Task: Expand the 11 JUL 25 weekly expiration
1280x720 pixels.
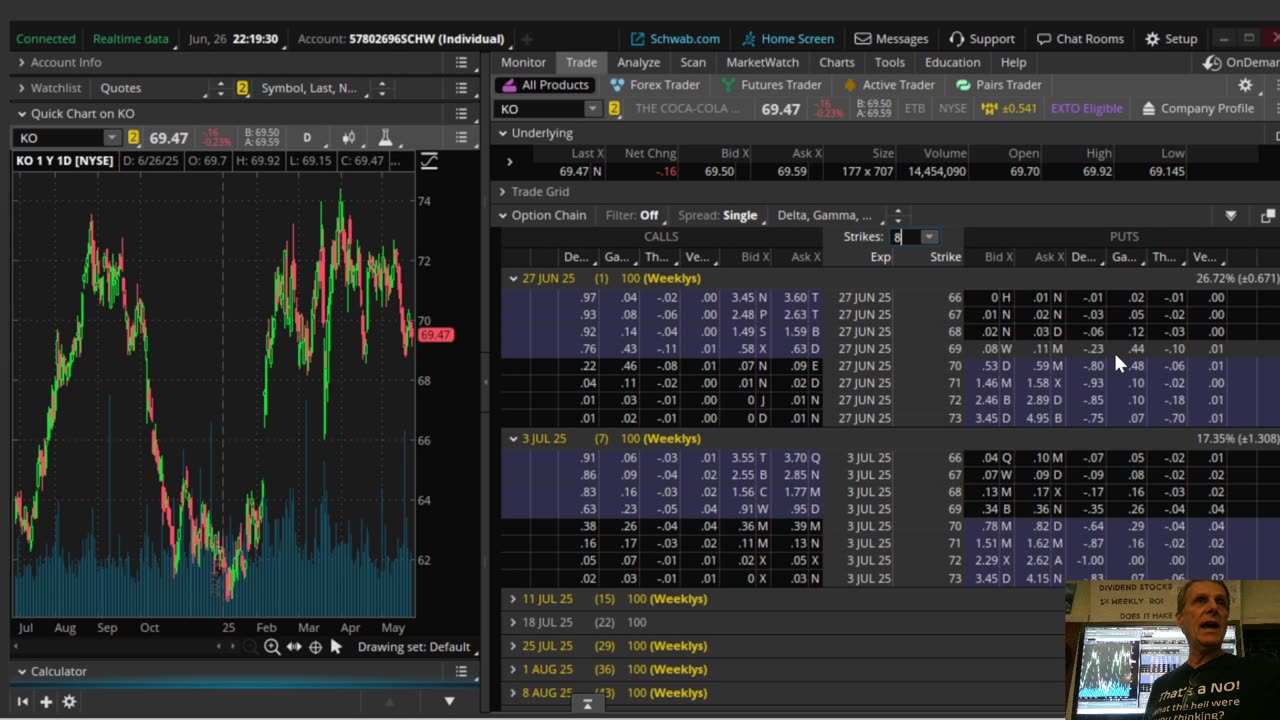Action: [x=513, y=599]
